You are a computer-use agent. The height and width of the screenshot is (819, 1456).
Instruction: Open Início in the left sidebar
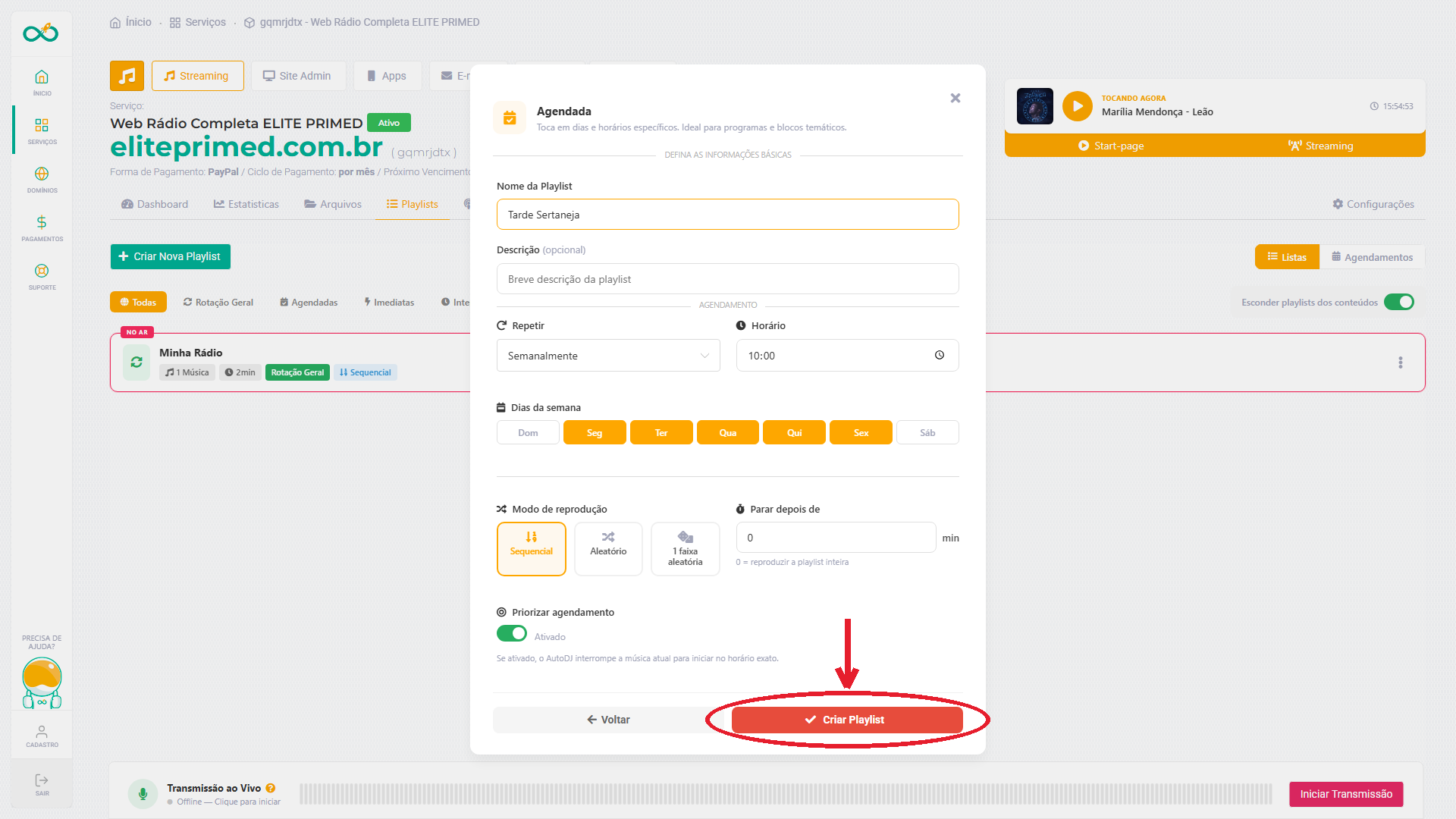(42, 82)
